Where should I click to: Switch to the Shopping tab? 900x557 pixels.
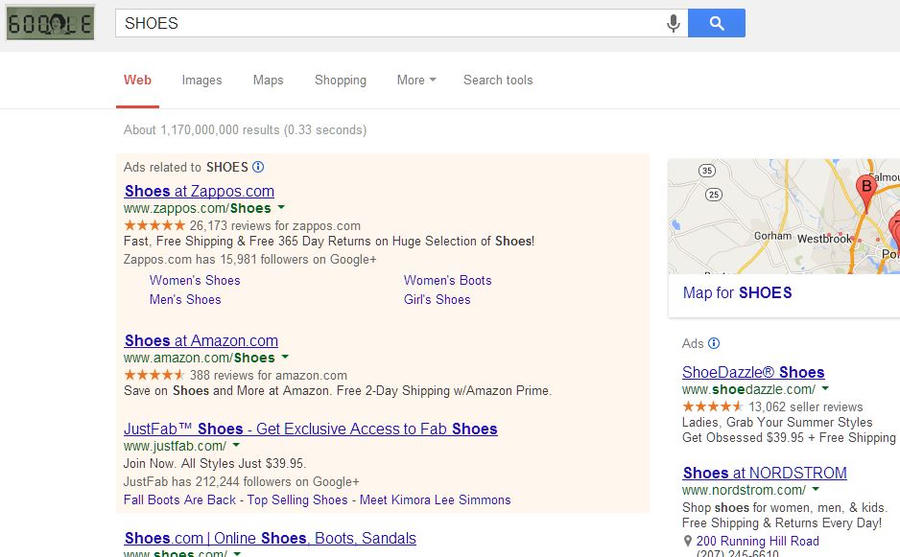340,80
